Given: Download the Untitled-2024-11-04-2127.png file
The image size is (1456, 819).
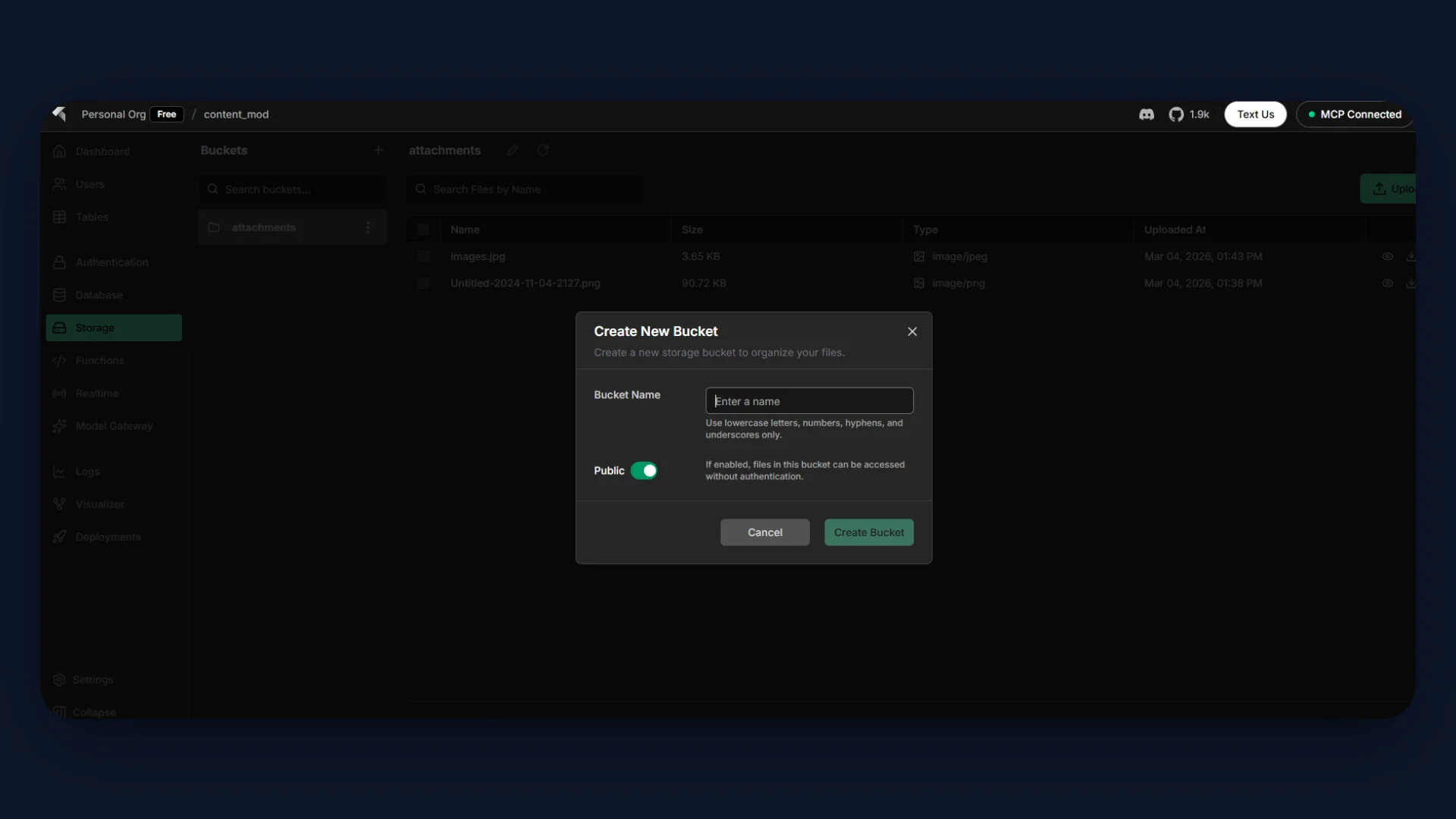Looking at the screenshot, I should tap(1410, 283).
